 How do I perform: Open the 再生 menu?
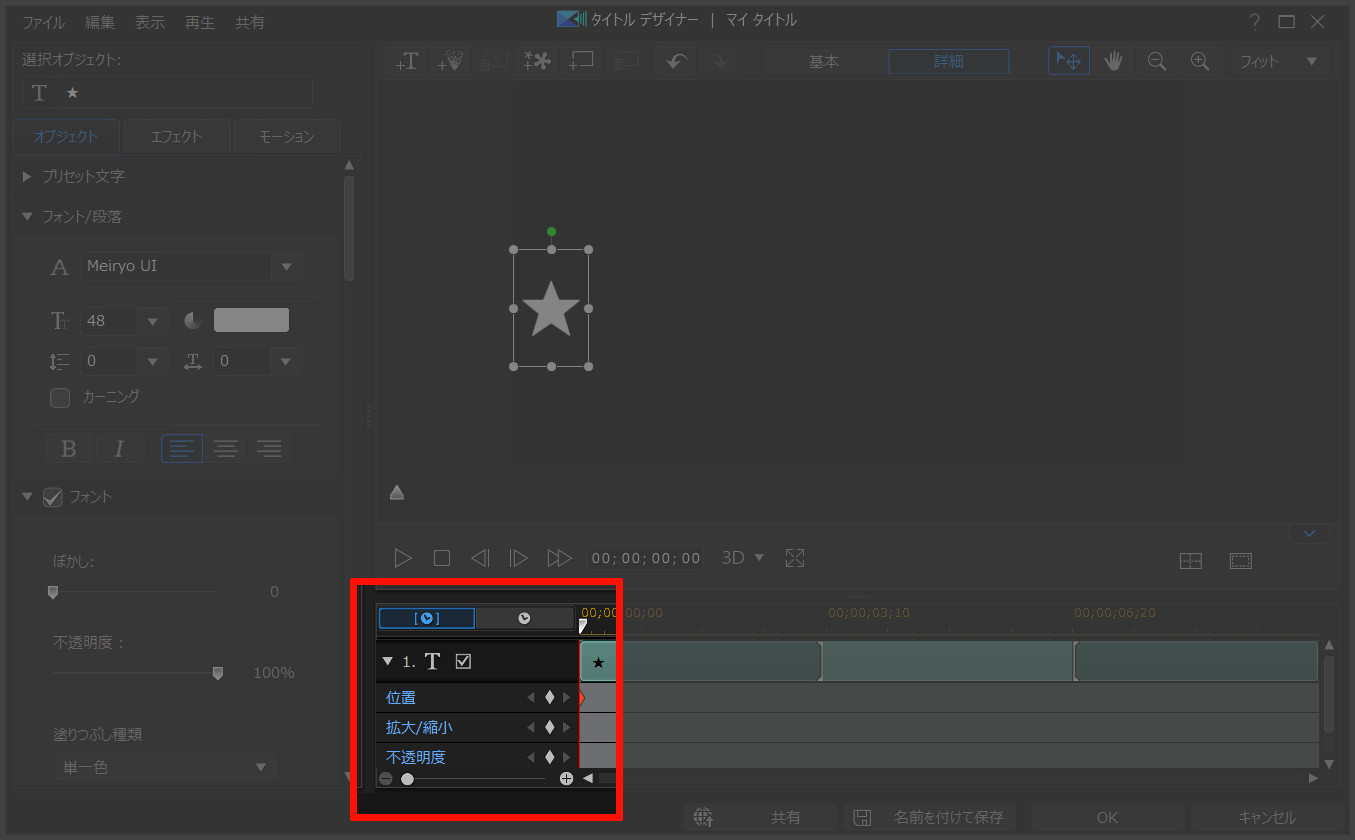tap(200, 22)
